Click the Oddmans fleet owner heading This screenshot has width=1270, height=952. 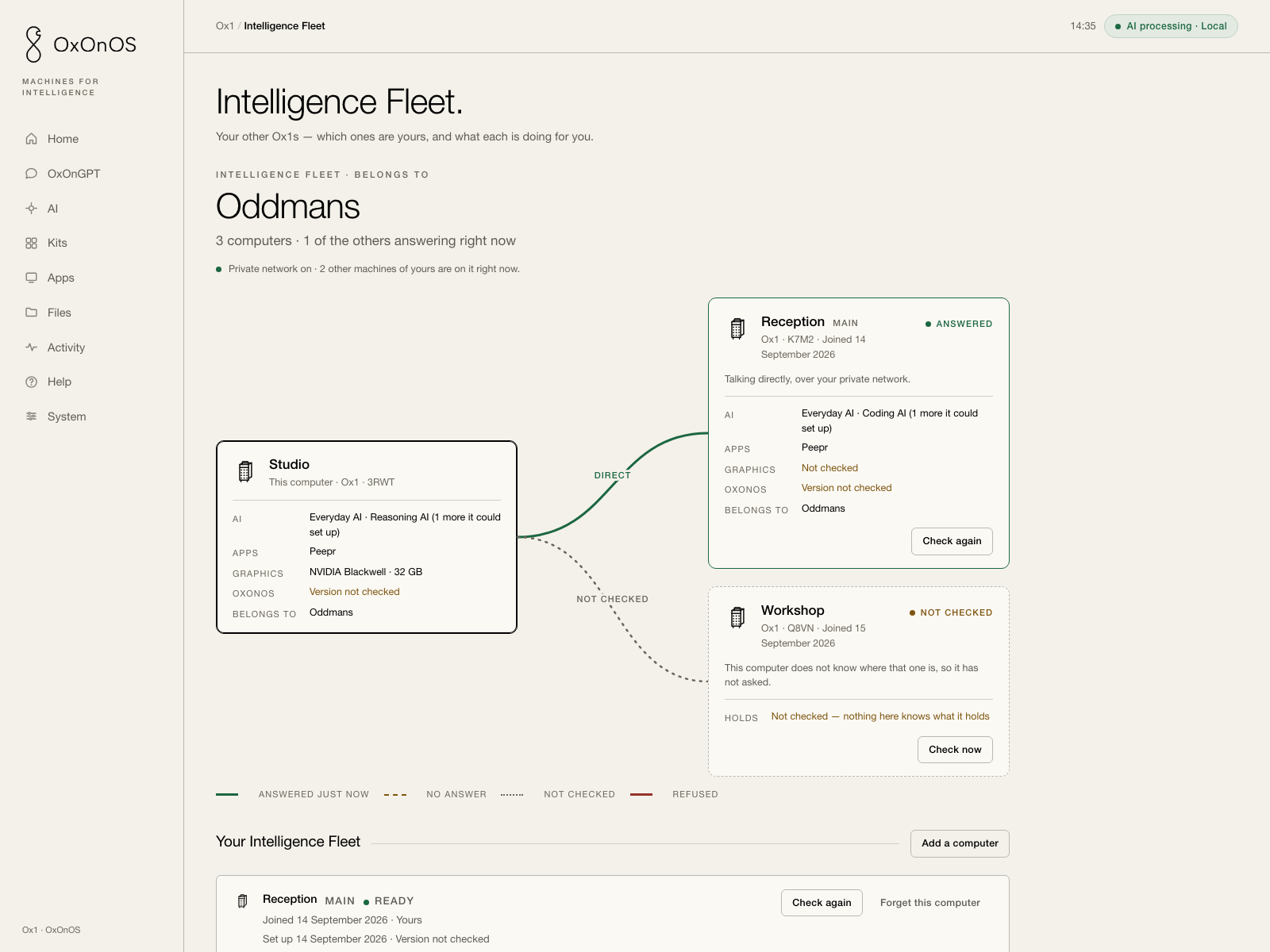pos(288,207)
